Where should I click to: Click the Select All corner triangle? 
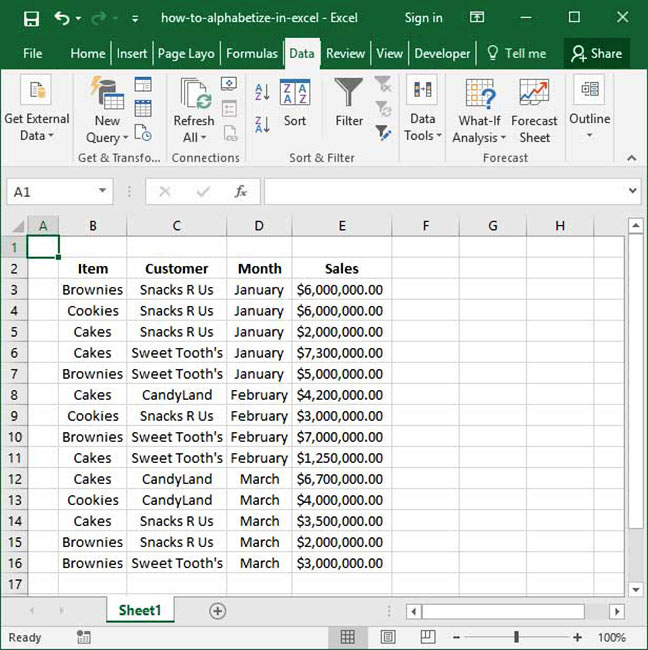point(17,226)
